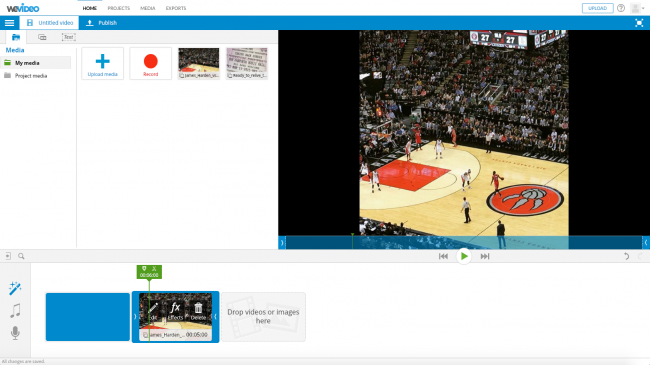Open the EXPORTS menu item

tap(176, 8)
